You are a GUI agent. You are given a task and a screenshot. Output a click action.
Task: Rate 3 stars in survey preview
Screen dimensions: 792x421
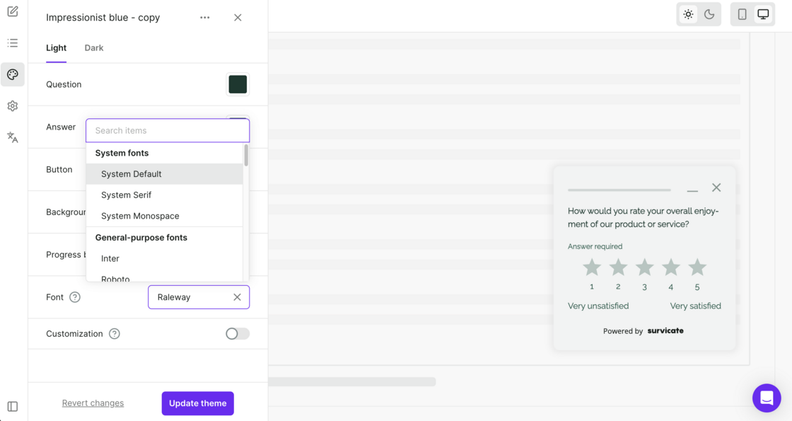pyautogui.click(x=645, y=267)
